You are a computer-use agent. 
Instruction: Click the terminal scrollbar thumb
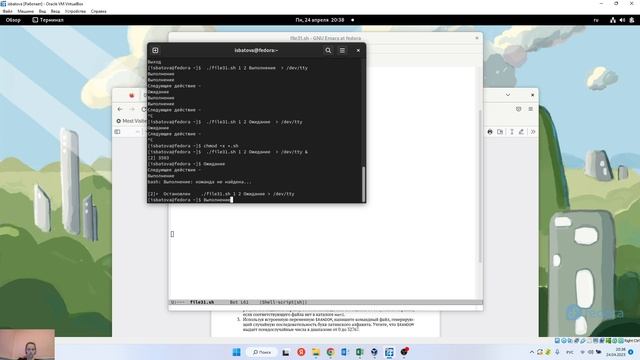(363, 184)
